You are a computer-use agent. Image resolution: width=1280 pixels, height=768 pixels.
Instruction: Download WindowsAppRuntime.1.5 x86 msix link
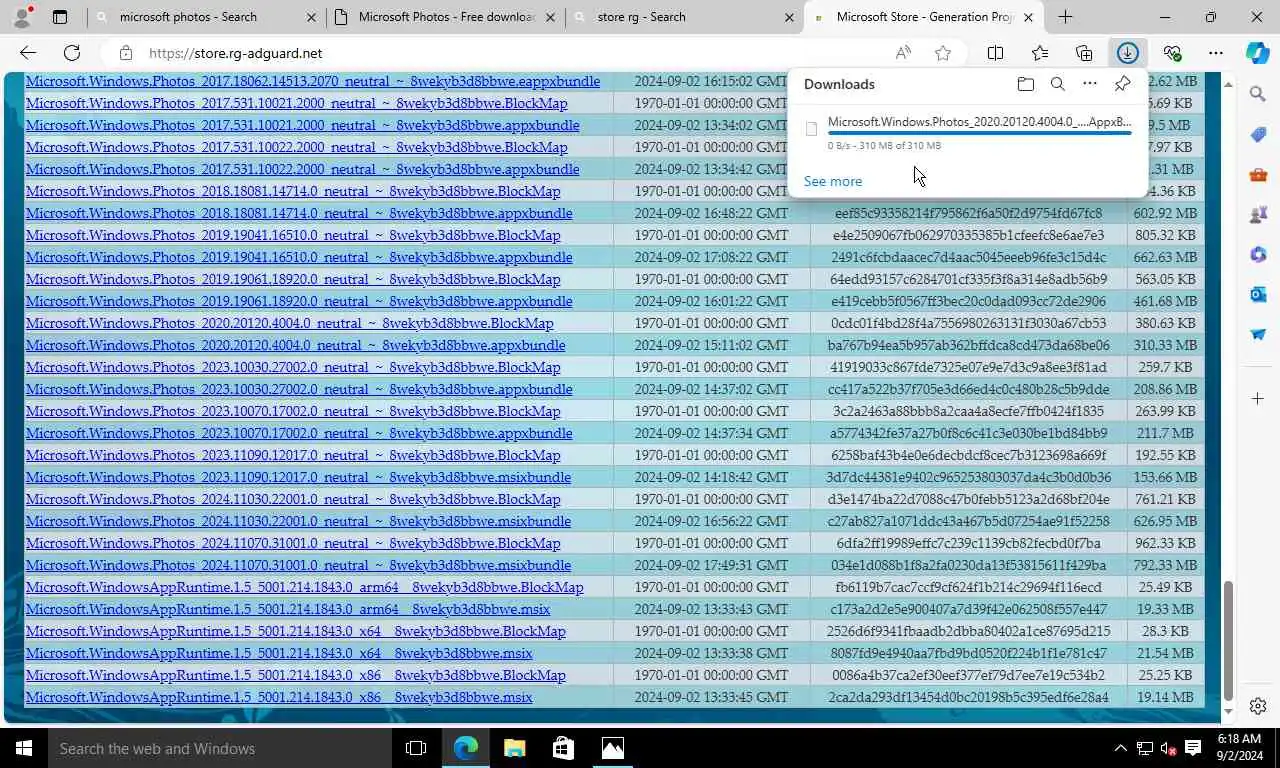pyautogui.click(x=279, y=697)
